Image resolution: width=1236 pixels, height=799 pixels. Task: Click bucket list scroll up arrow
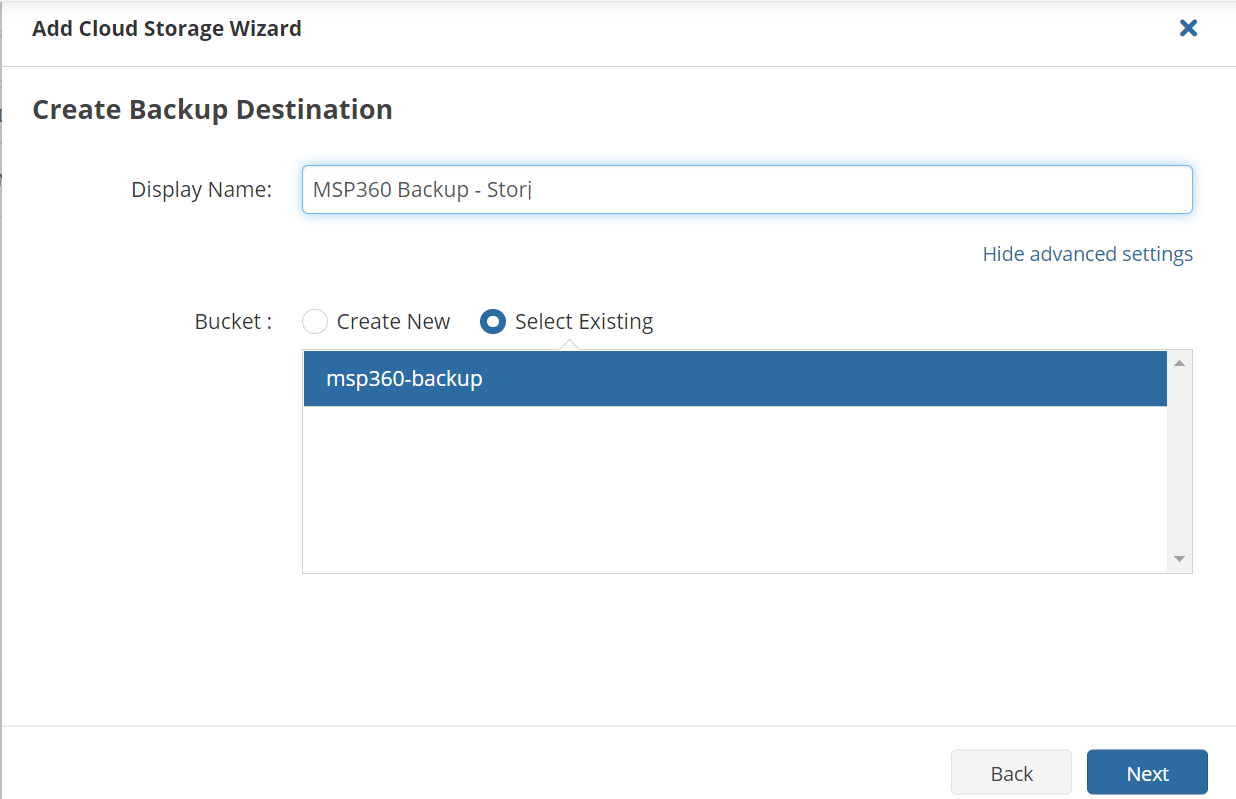pyautogui.click(x=1179, y=363)
